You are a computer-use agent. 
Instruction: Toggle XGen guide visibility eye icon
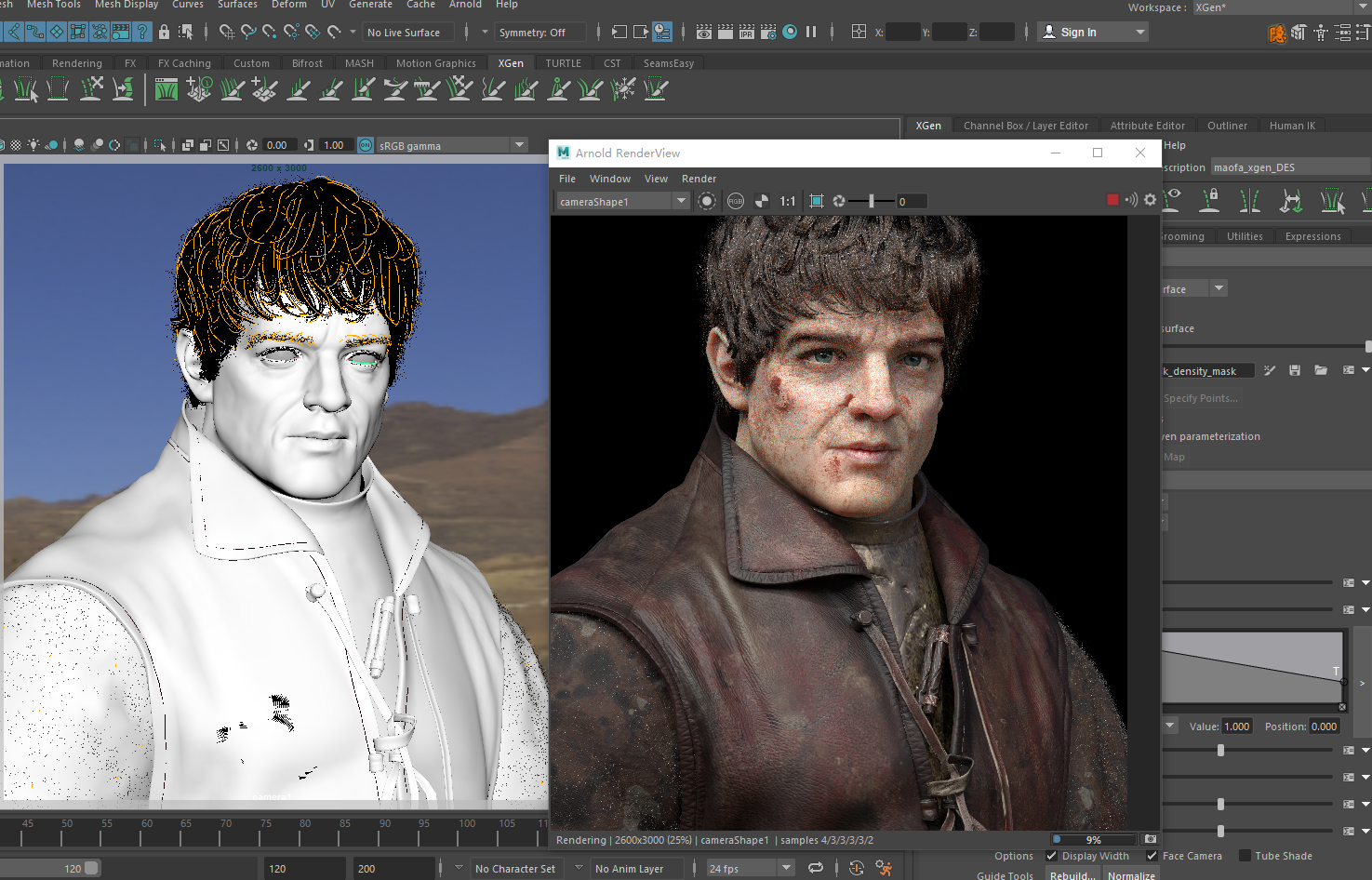pyautogui.click(x=1173, y=198)
